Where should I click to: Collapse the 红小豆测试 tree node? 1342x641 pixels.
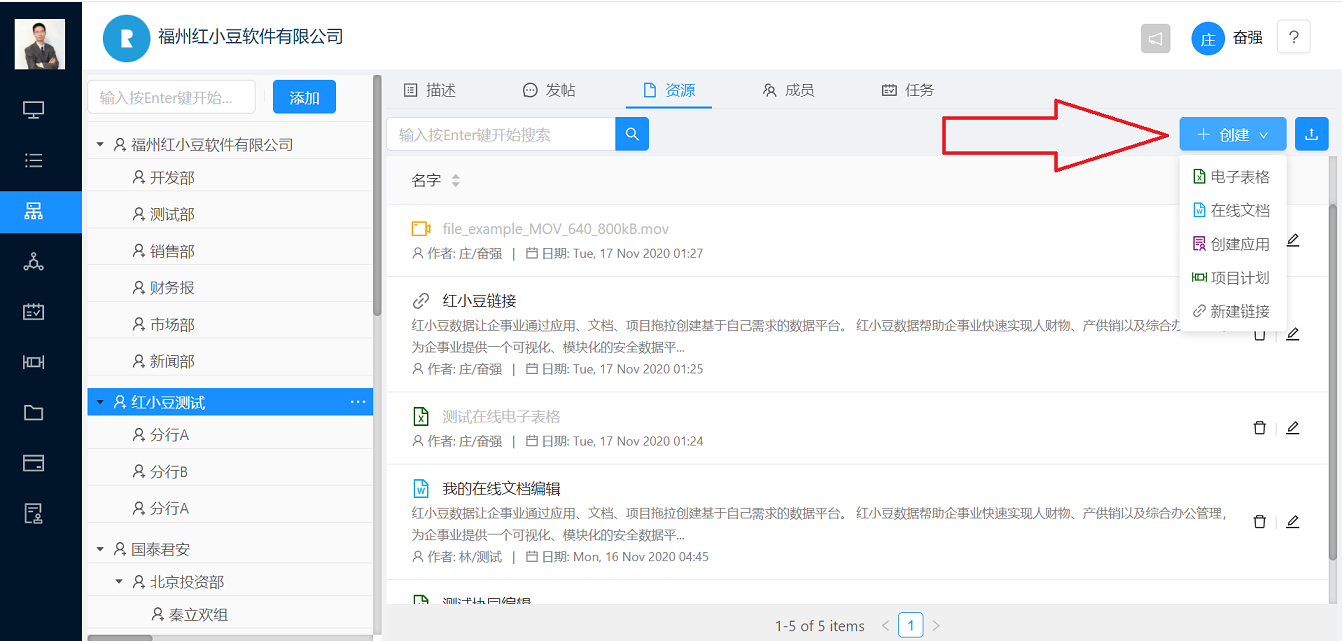pos(100,403)
